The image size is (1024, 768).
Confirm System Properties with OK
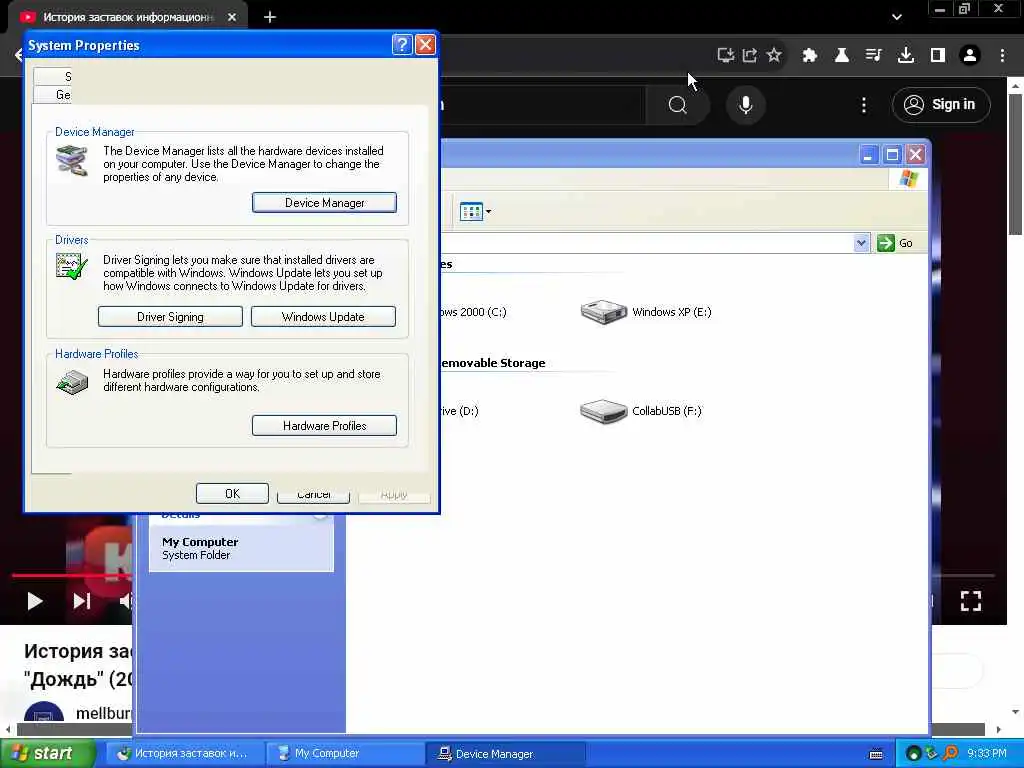(x=232, y=494)
